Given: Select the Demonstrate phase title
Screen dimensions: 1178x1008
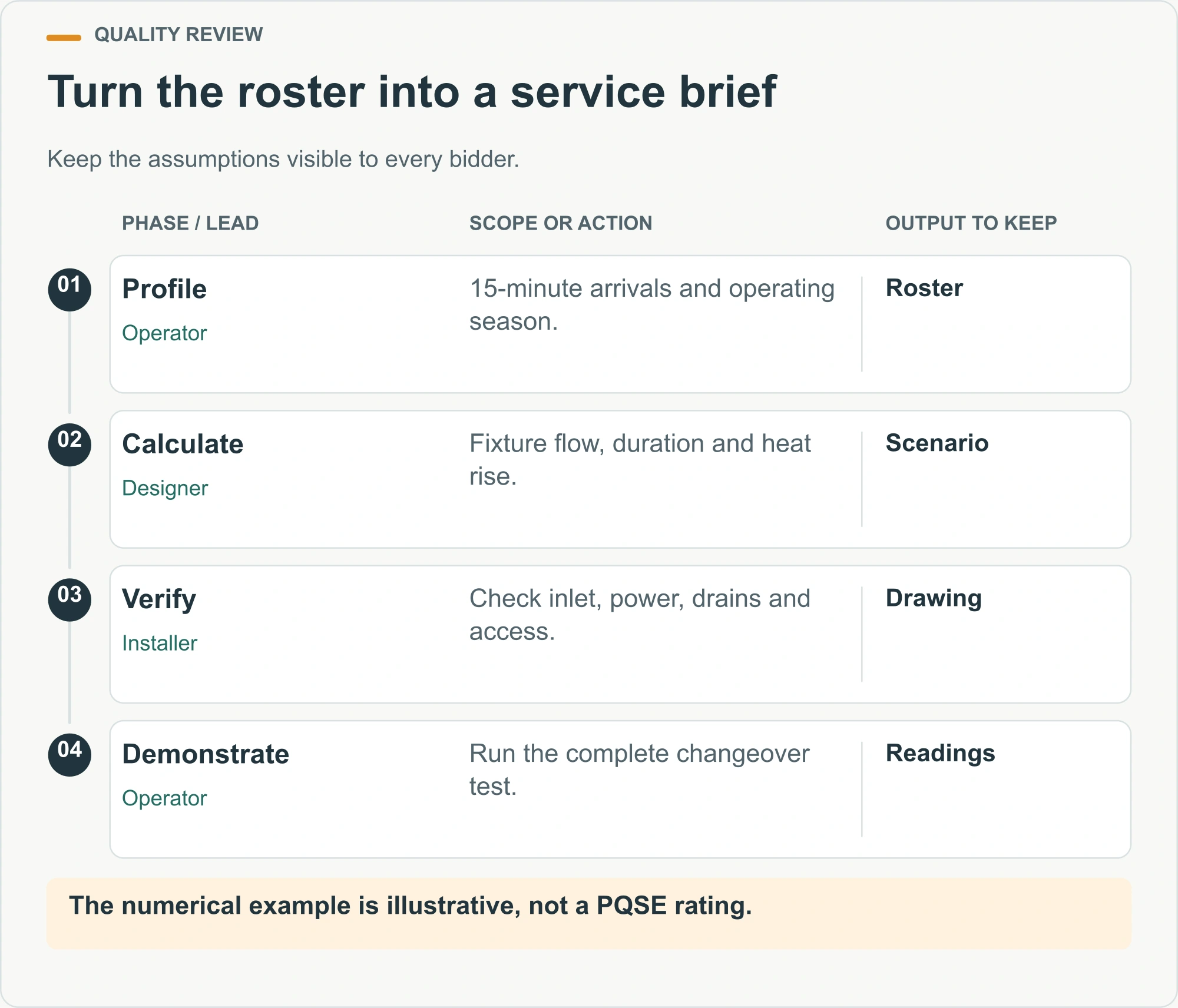Looking at the screenshot, I should pyautogui.click(x=206, y=754).
